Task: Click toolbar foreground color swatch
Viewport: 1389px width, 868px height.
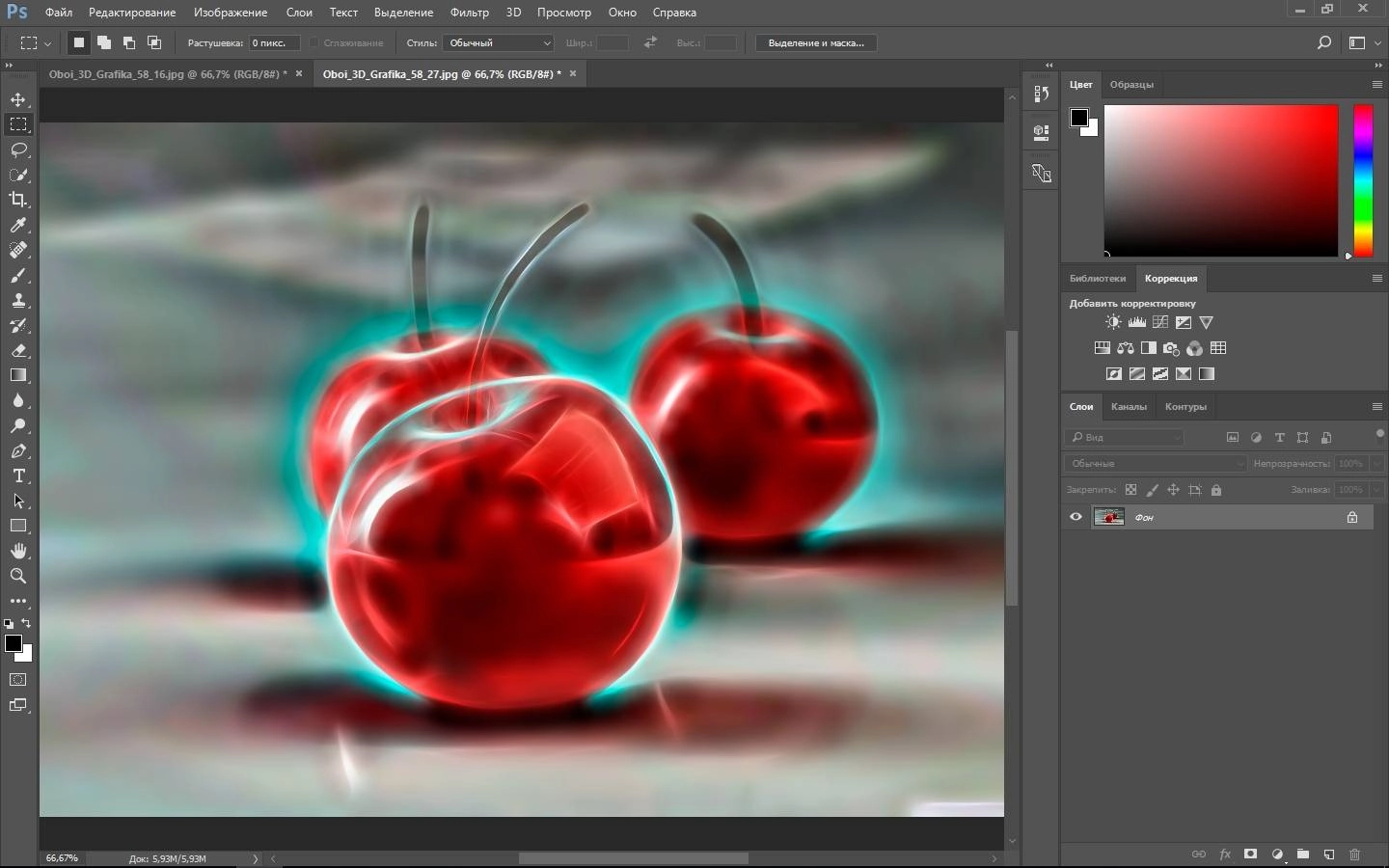Action: point(14,643)
